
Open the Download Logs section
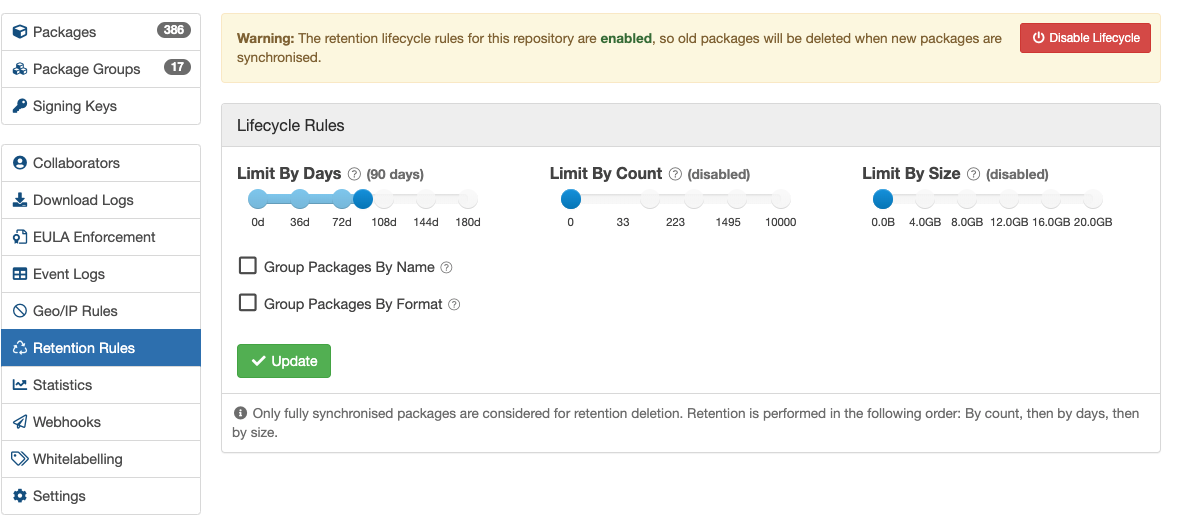(x=83, y=200)
